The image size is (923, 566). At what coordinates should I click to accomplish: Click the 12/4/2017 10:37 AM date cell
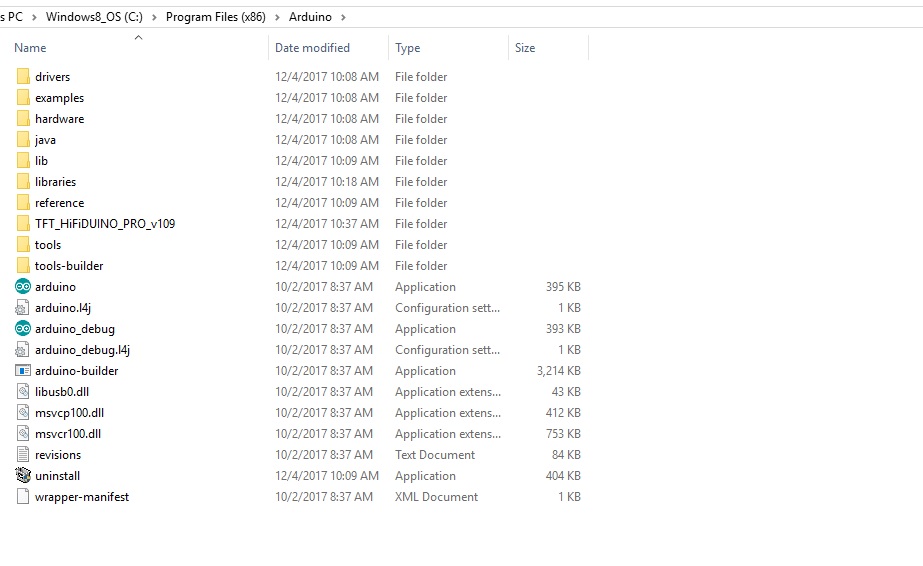tap(327, 224)
